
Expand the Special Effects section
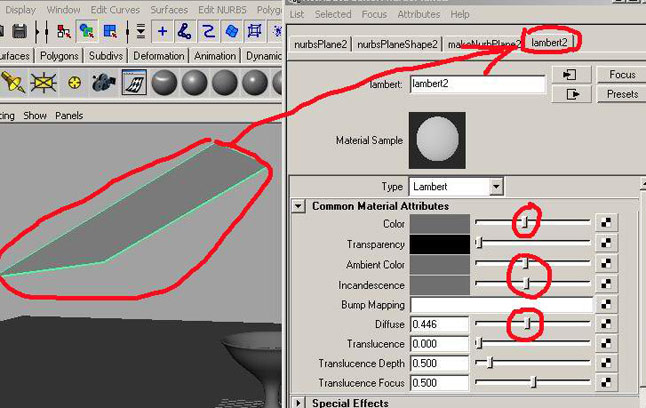pyautogui.click(x=298, y=403)
